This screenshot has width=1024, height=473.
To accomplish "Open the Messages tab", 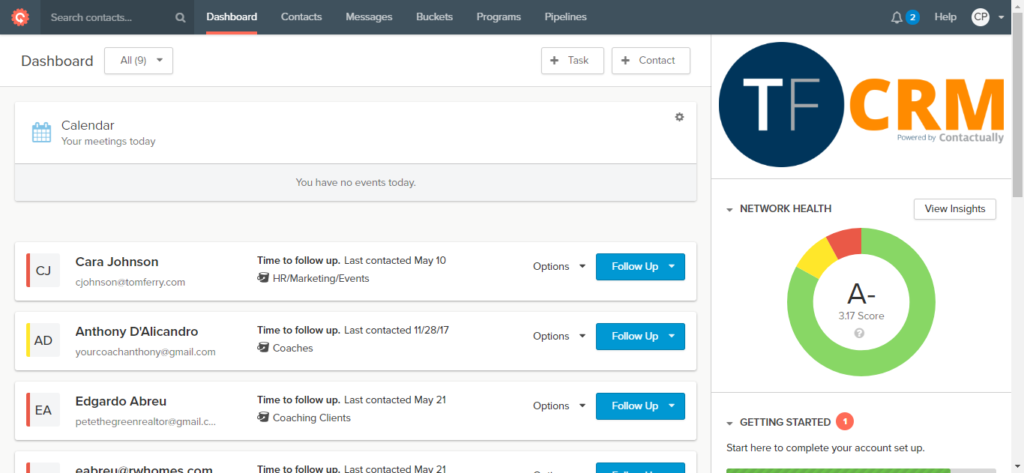I will (x=369, y=17).
